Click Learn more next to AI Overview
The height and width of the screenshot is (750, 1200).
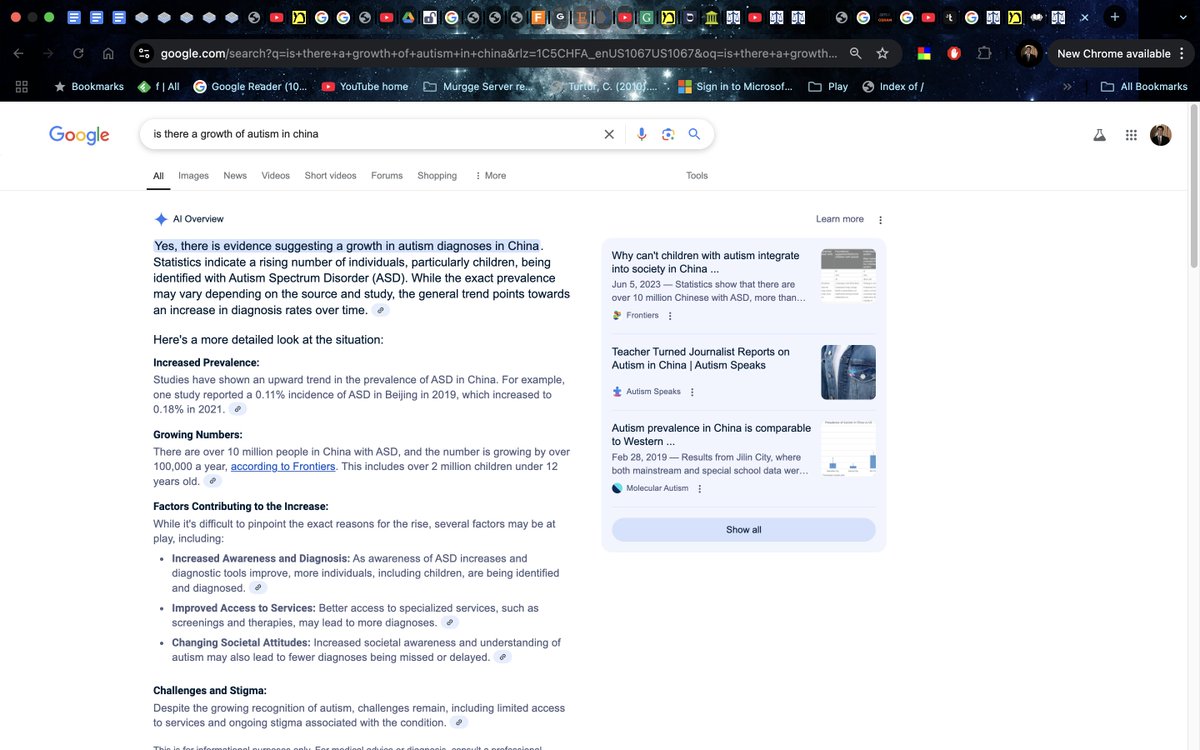coord(840,219)
